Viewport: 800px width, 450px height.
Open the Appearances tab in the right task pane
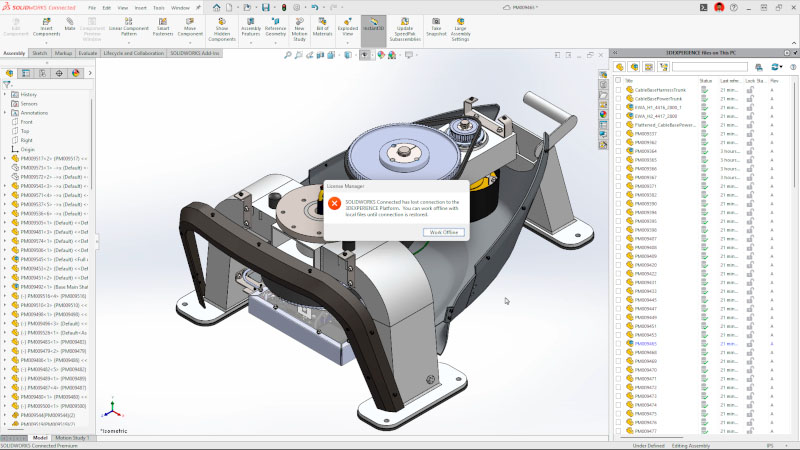[603, 113]
